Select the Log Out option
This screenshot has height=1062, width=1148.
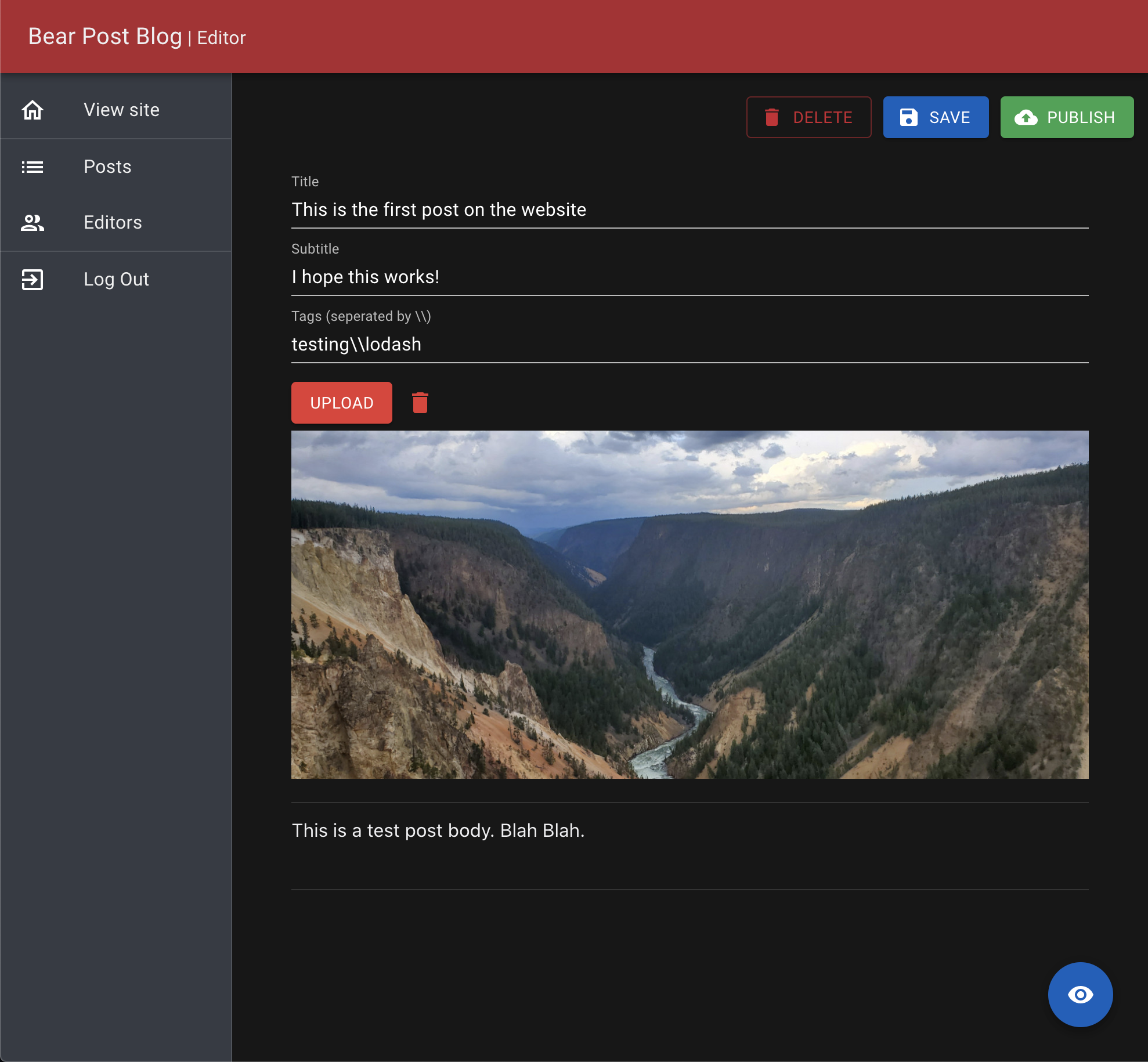(x=116, y=280)
